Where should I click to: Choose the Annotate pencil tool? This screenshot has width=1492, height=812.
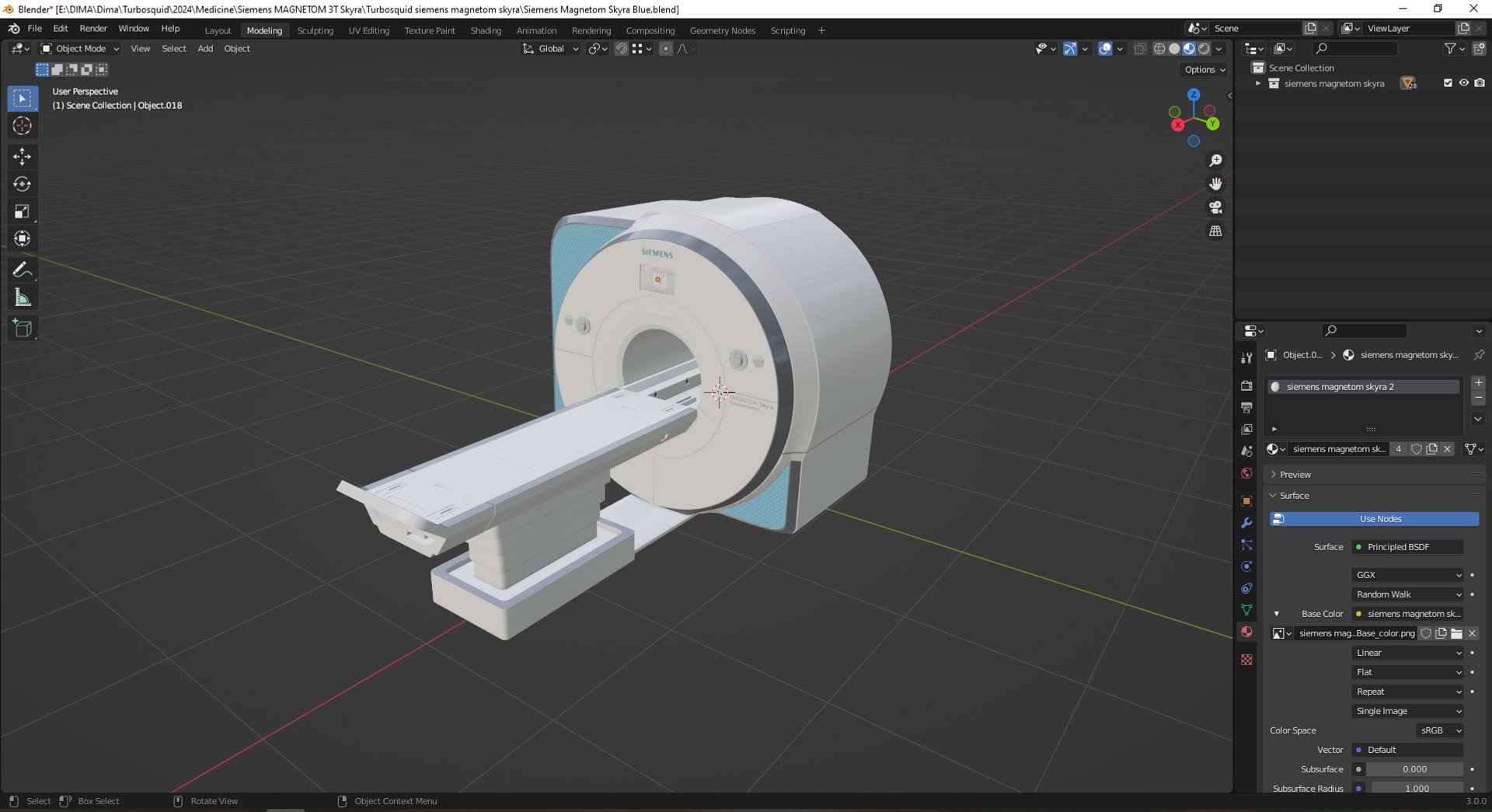coord(22,270)
